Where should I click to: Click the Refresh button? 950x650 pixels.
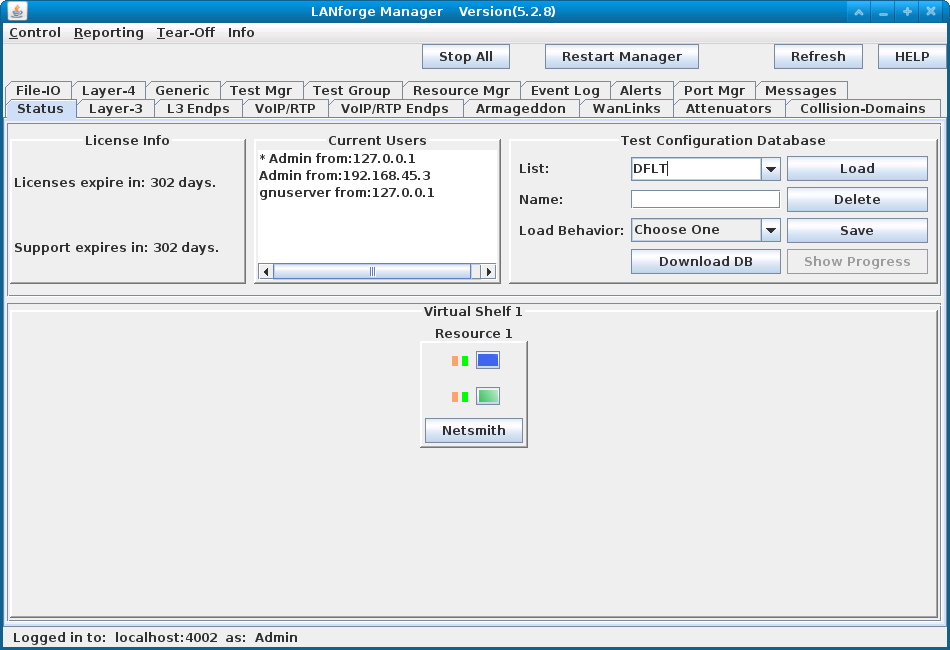(819, 56)
